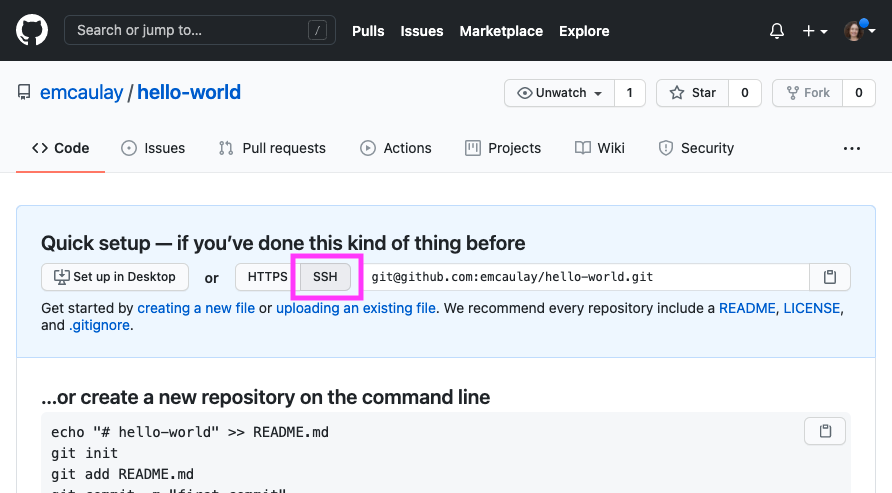Expand the three-dots more tabs menu
The height and width of the screenshot is (493, 892).
pyautogui.click(x=852, y=148)
